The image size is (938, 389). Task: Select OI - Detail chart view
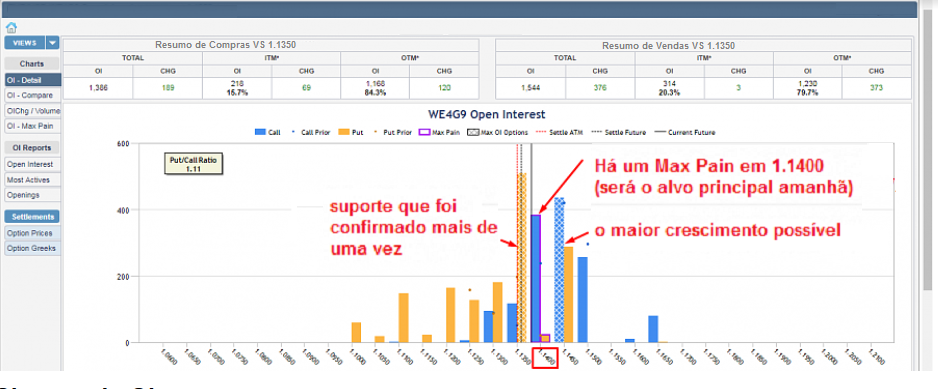pos(32,80)
